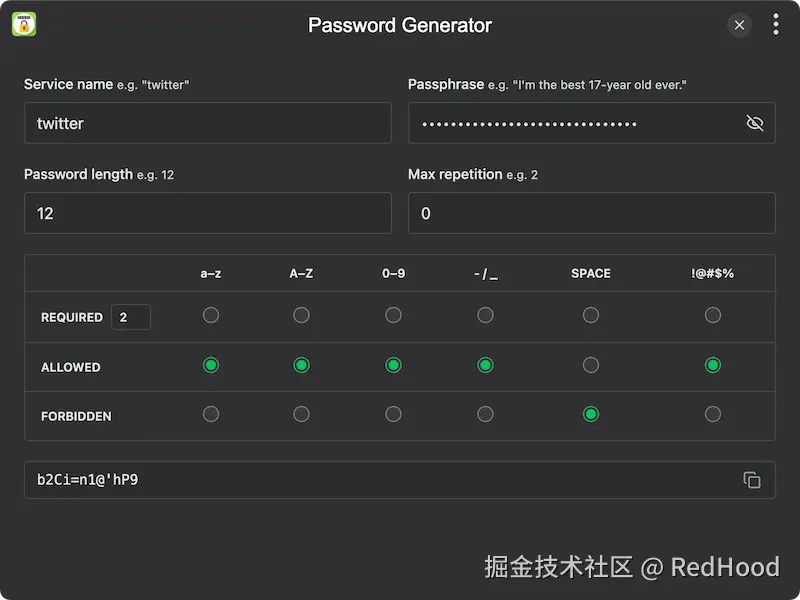Show the hidden passphrase with the eye icon
Viewport: 800px width, 600px height.
click(x=755, y=123)
